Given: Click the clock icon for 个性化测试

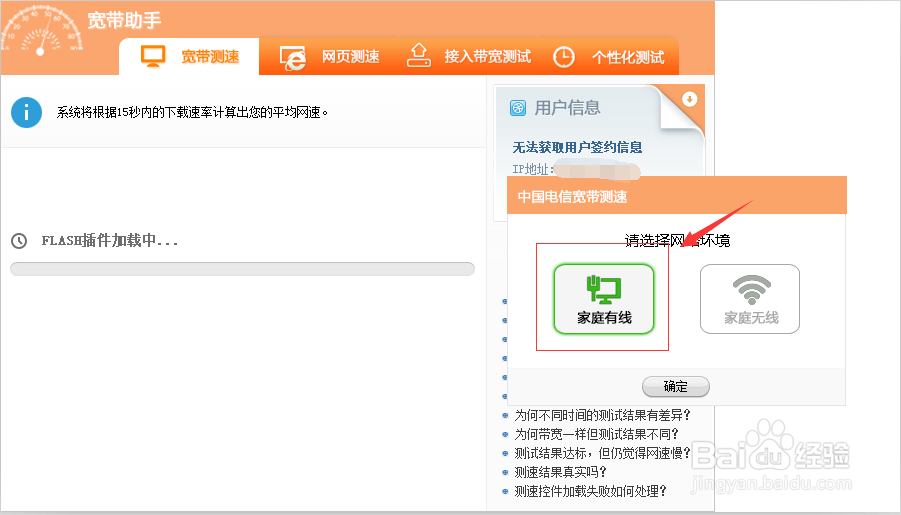Looking at the screenshot, I should [x=564, y=57].
